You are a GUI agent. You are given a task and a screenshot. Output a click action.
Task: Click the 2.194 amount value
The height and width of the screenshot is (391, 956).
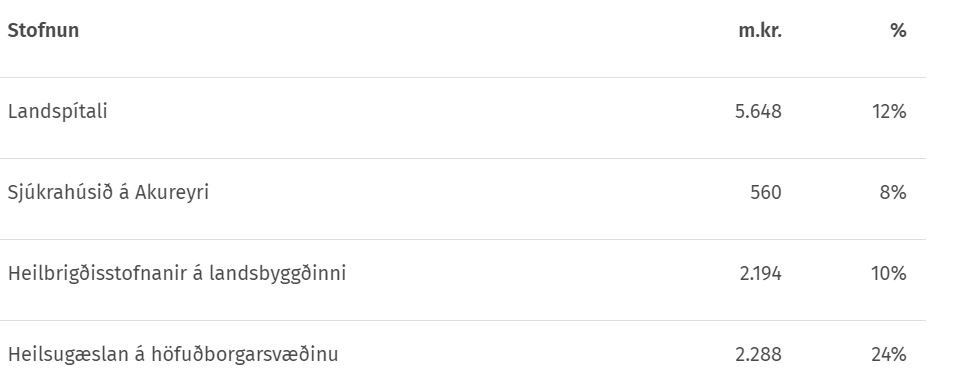click(760, 274)
